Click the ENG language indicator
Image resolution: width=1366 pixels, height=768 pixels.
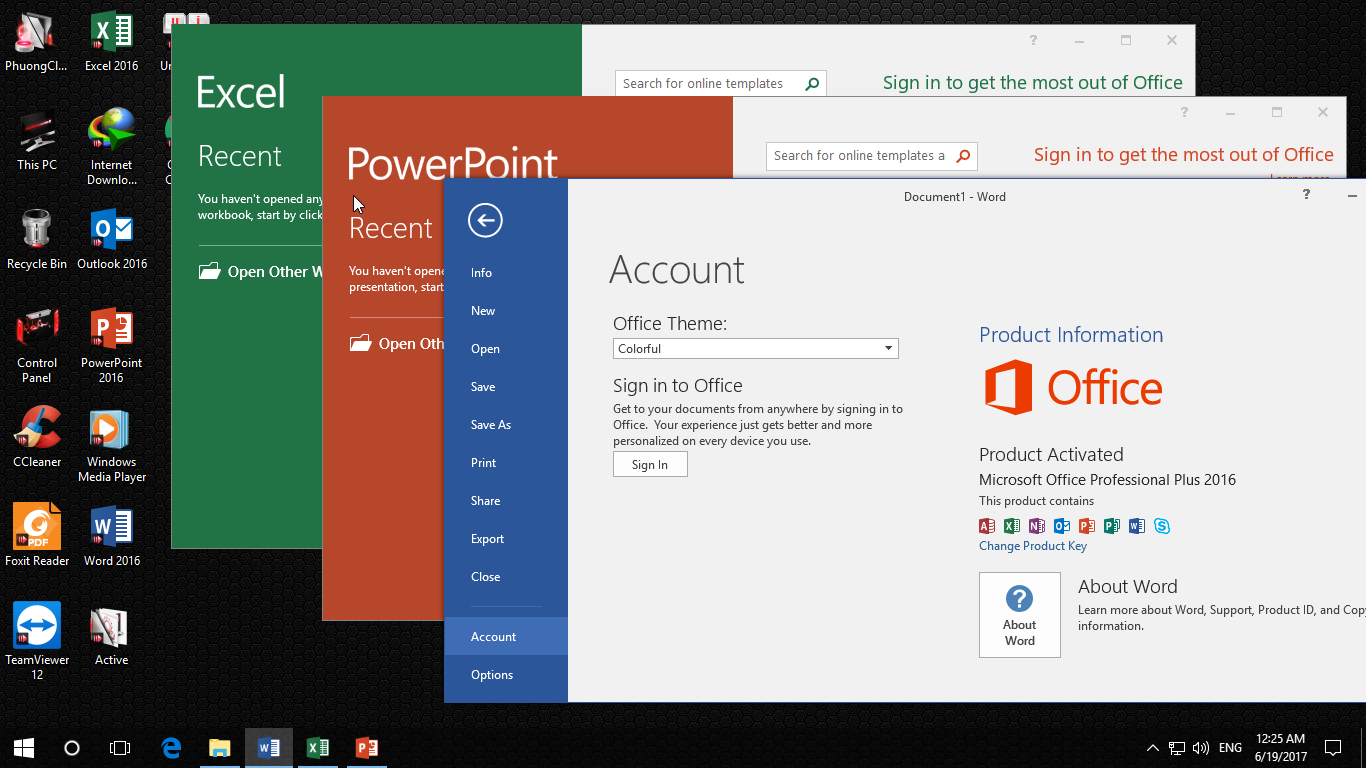point(1231,747)
